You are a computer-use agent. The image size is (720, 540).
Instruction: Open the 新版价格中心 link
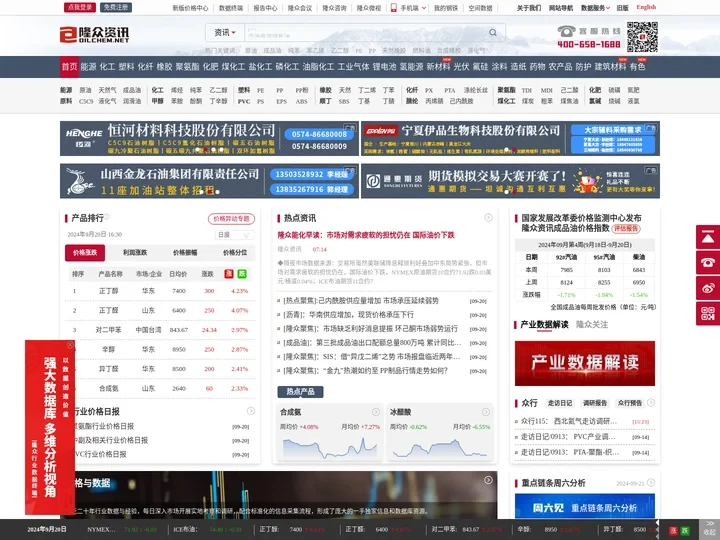(x=190, y=8)
